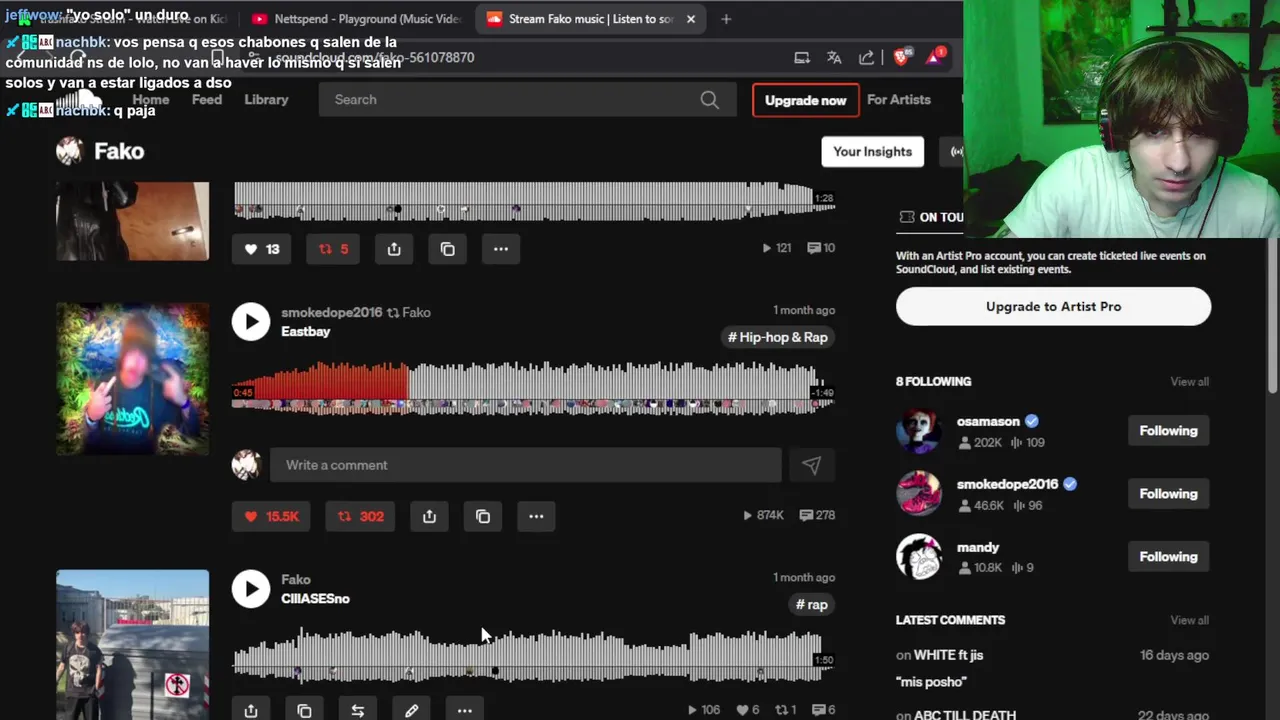Edit the CIIIASESno track
The width and height of the screenshot is (1280, 720).
411,710
